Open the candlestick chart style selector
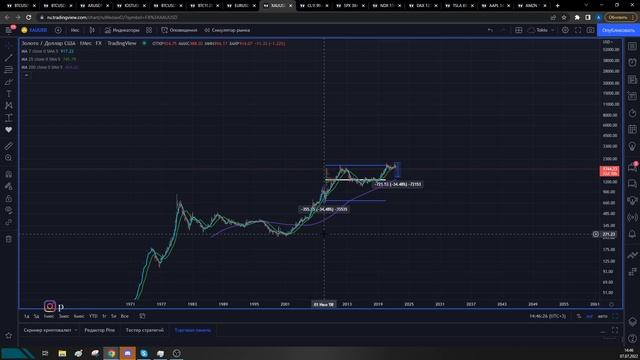This screenshot has height=360, width=640. 92,30
